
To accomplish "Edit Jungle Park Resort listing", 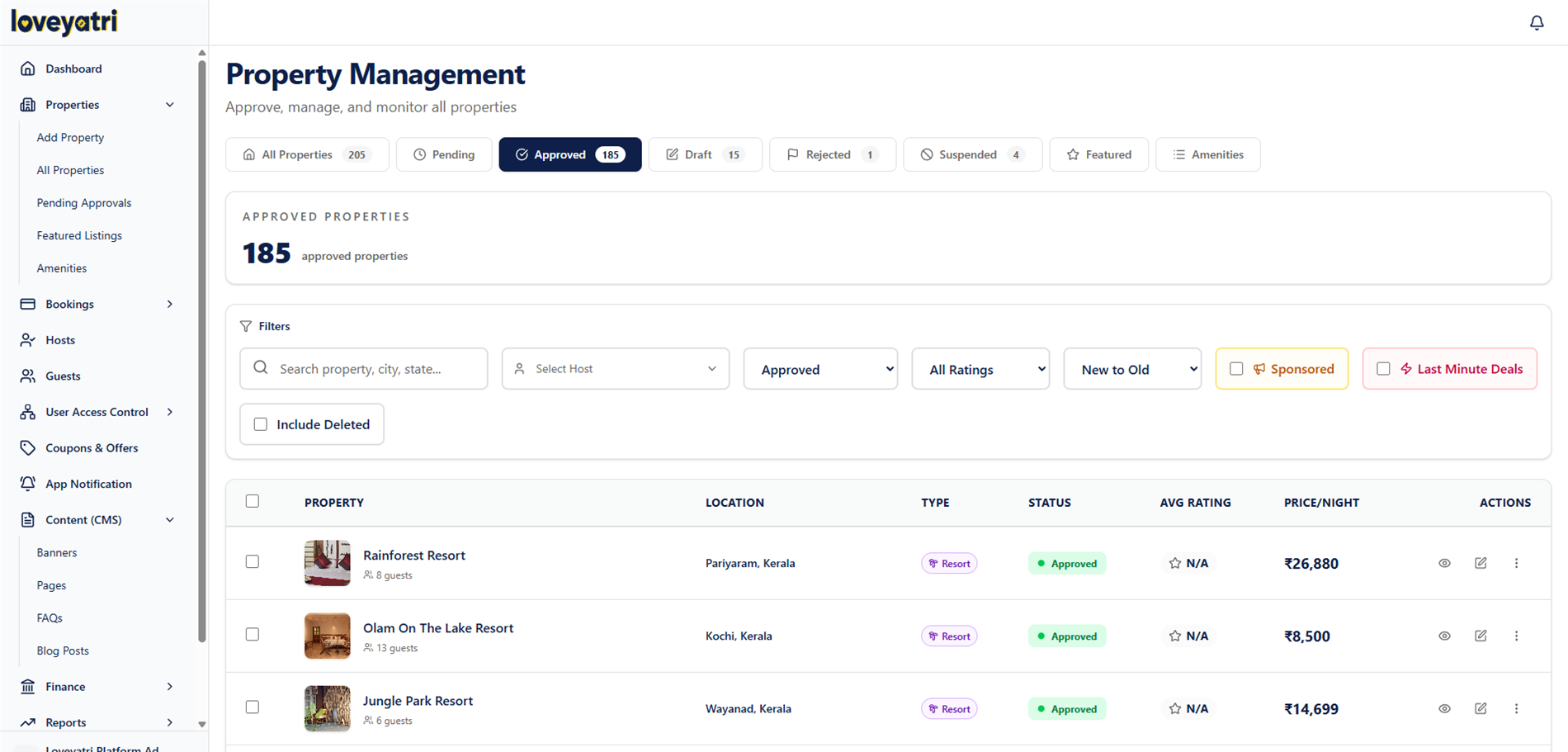I will click(x=1481, y=708).
